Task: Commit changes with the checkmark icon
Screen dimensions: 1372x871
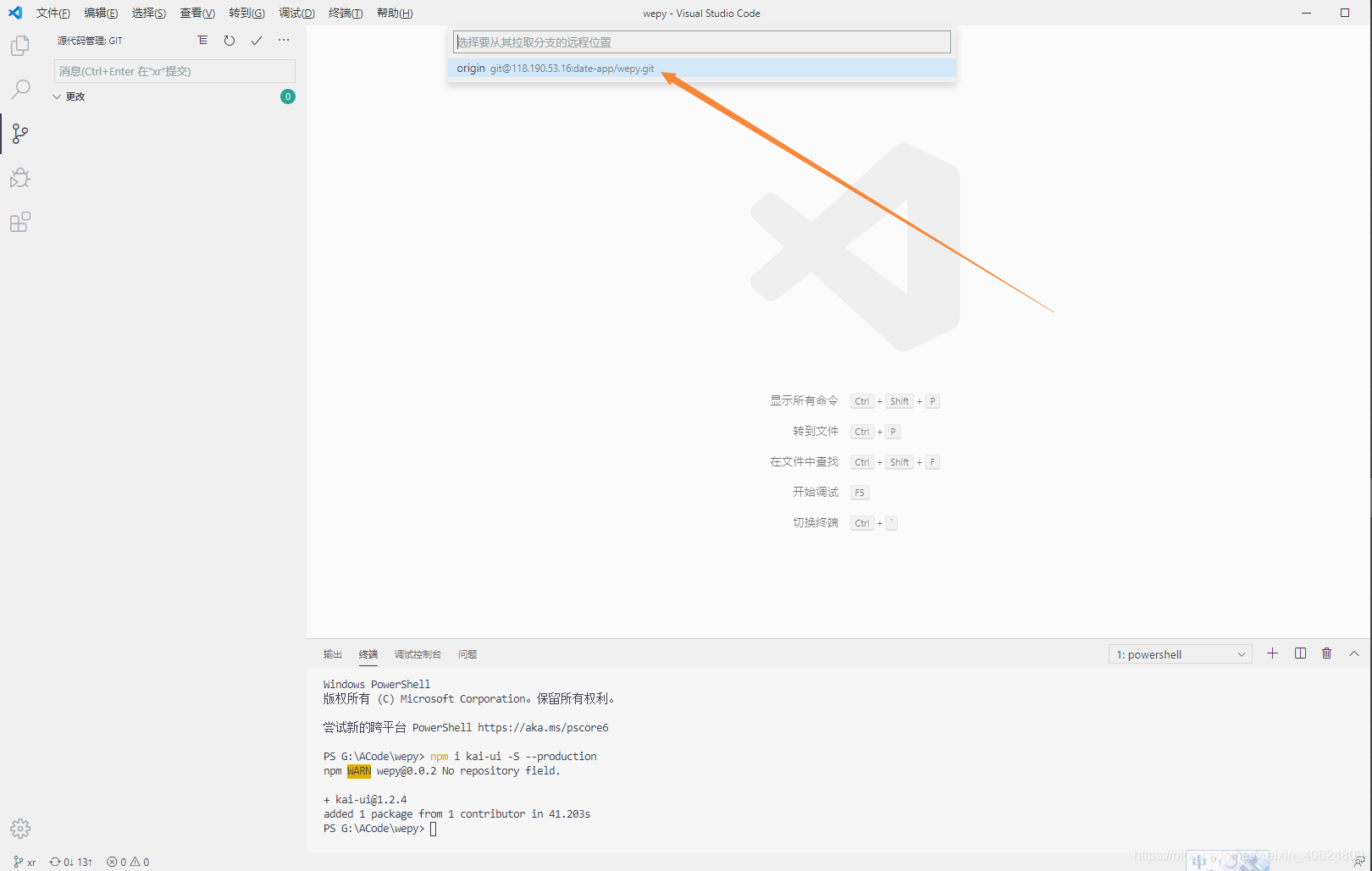Action: (257, 41)
